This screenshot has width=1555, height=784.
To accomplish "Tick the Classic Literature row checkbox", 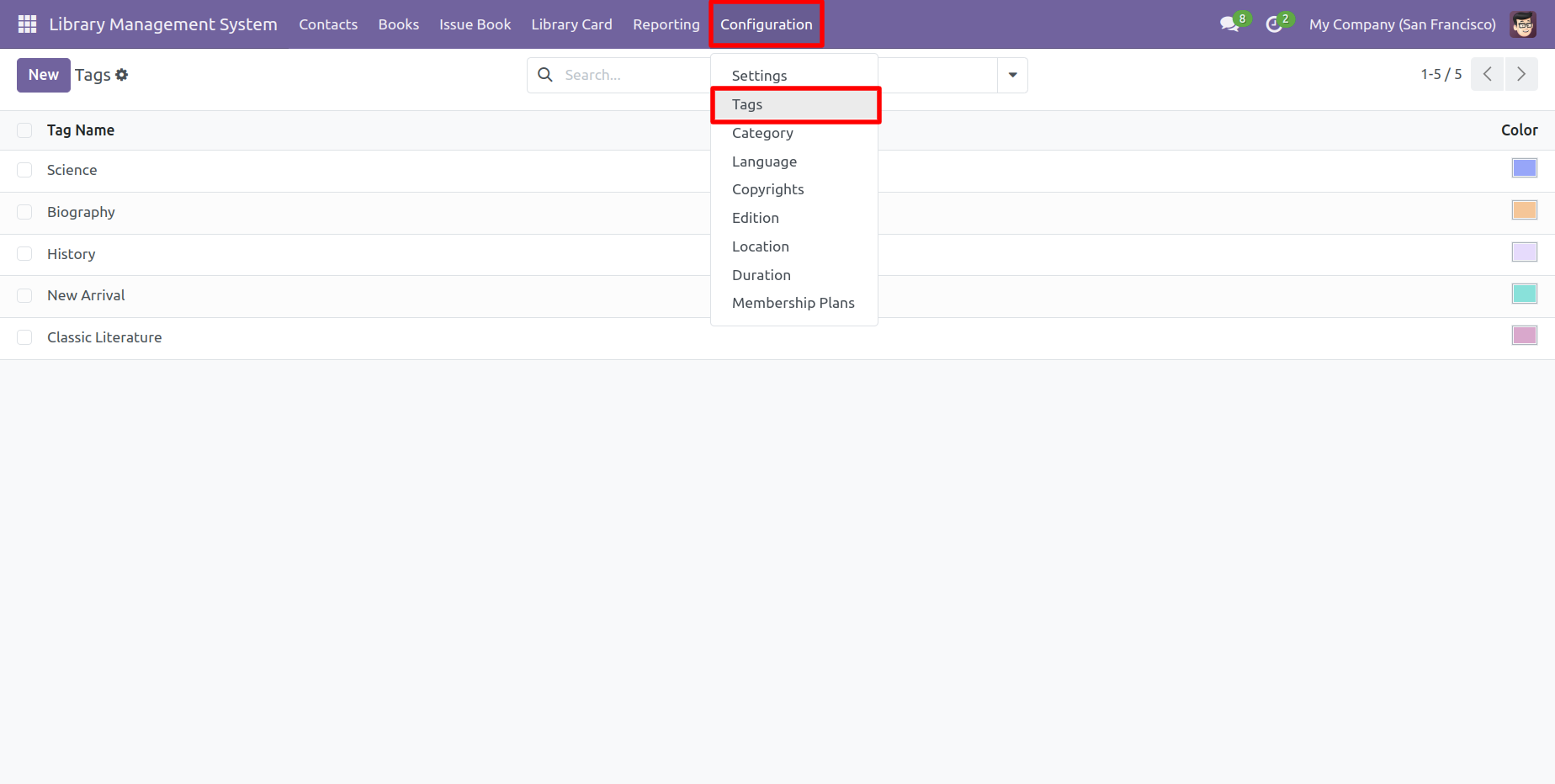I will (x=24, y=337).
